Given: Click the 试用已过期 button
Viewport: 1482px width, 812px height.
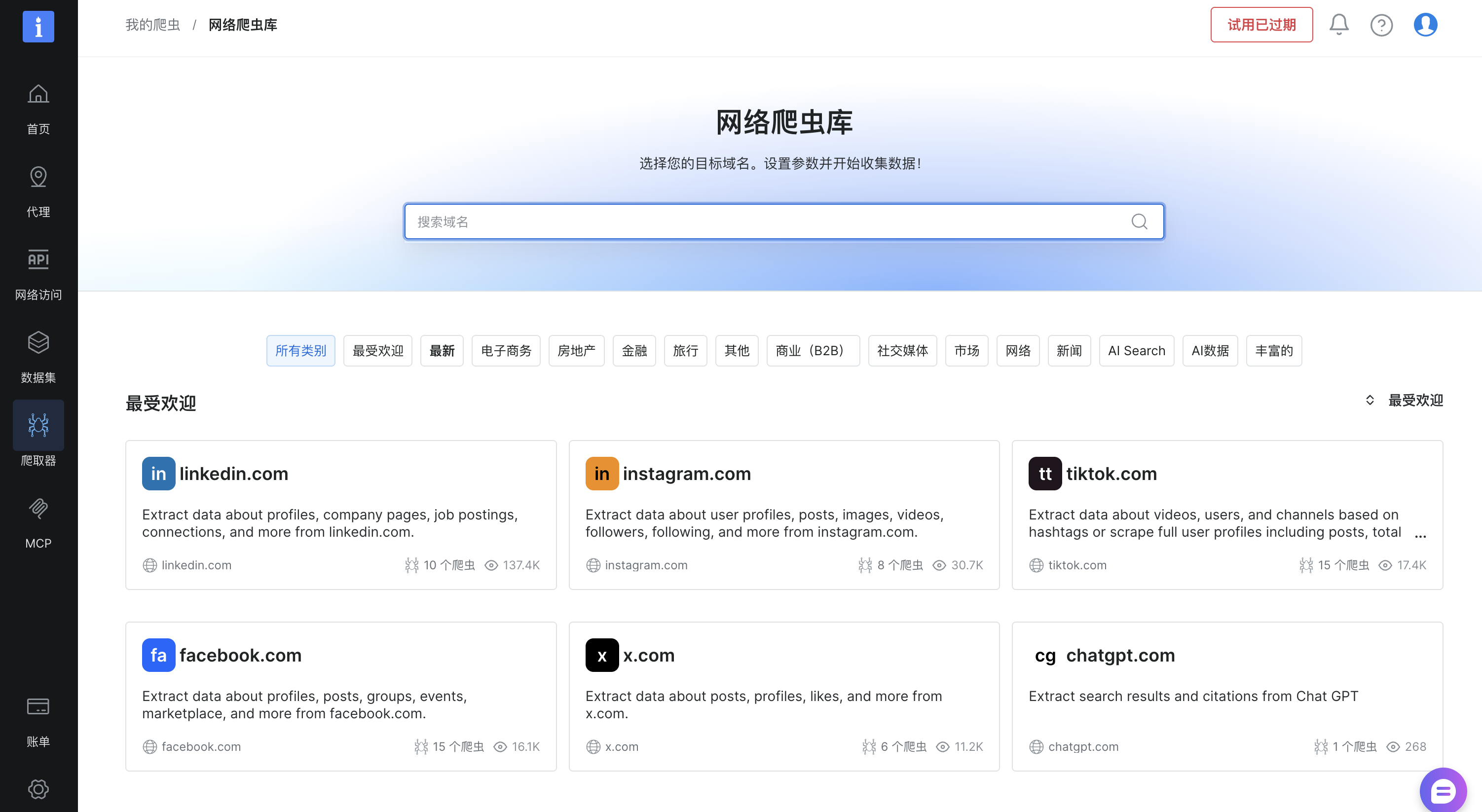Looking at the screenshot, I should tap(1261, 25).
